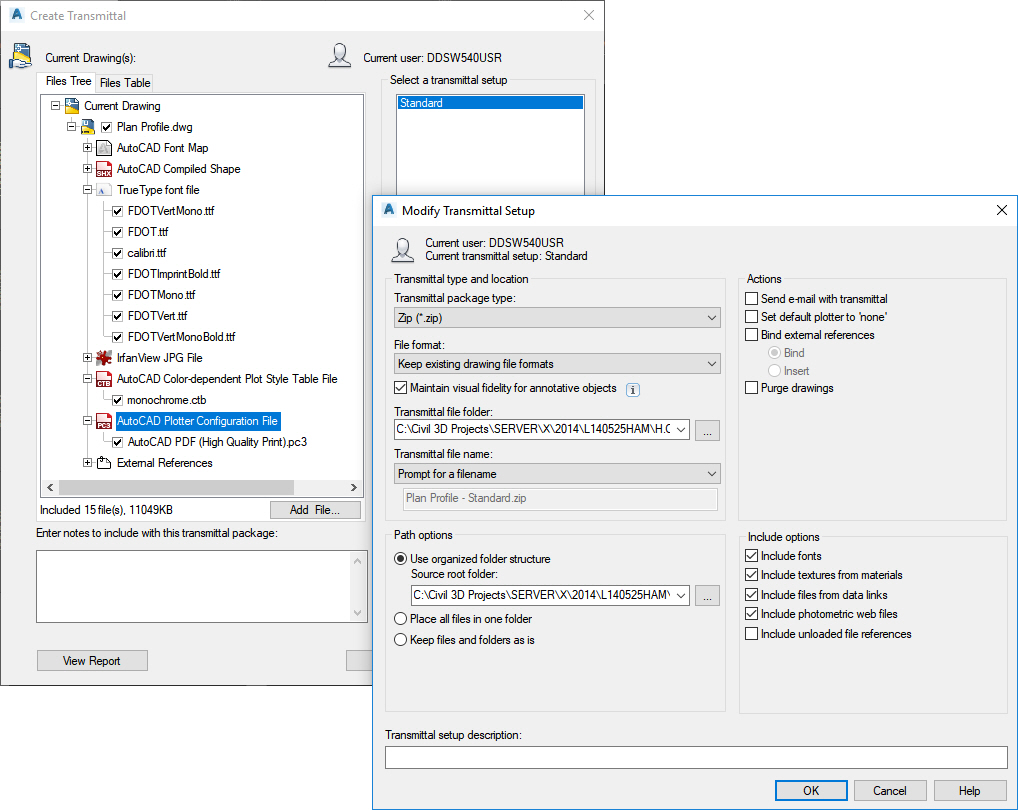Select Keep files and folders as is
The height and width of the screenshot is (810, 1018).
pyautogui.click(x=401, y=640)
